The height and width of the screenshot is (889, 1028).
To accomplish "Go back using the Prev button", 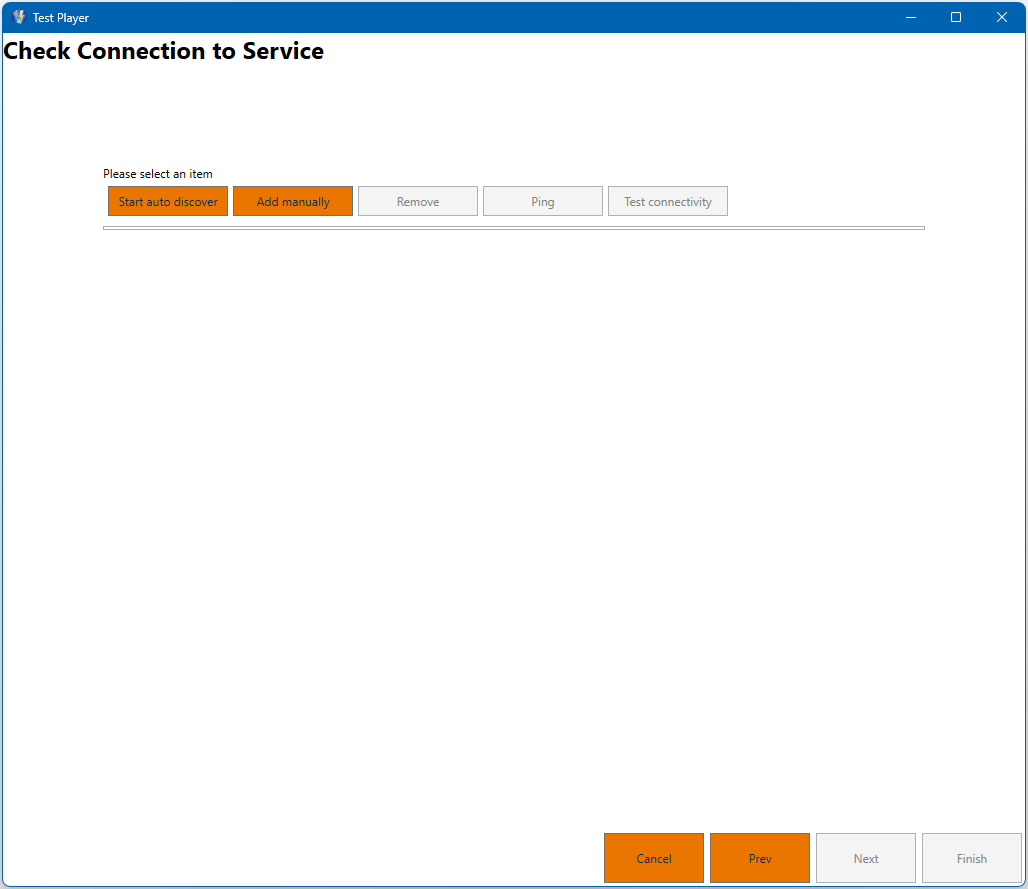I will click(759, 858).
